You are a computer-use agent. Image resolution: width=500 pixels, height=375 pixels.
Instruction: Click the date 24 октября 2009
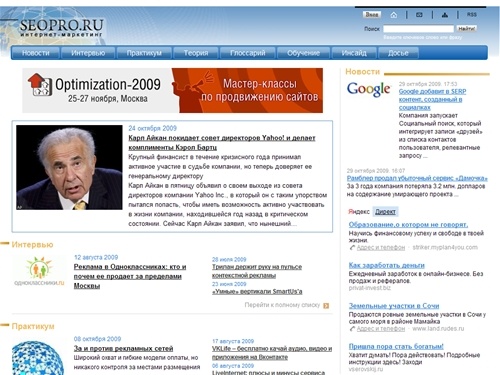click(x=152, y=128)
